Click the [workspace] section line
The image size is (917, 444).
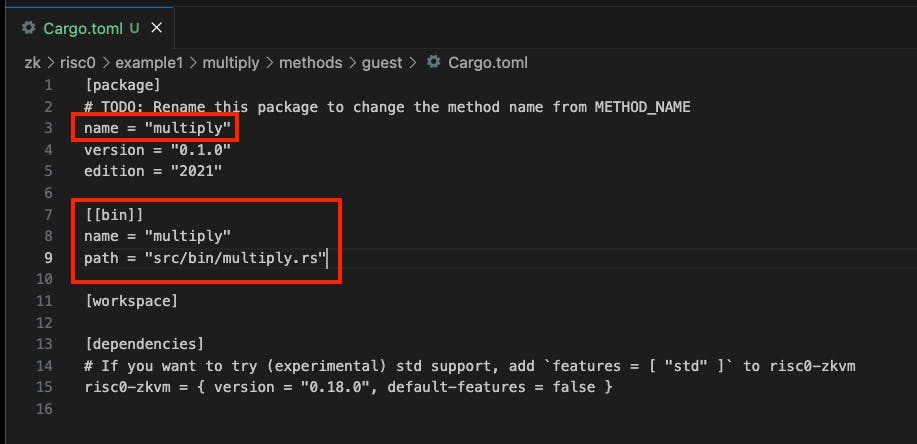pos(130,301)
